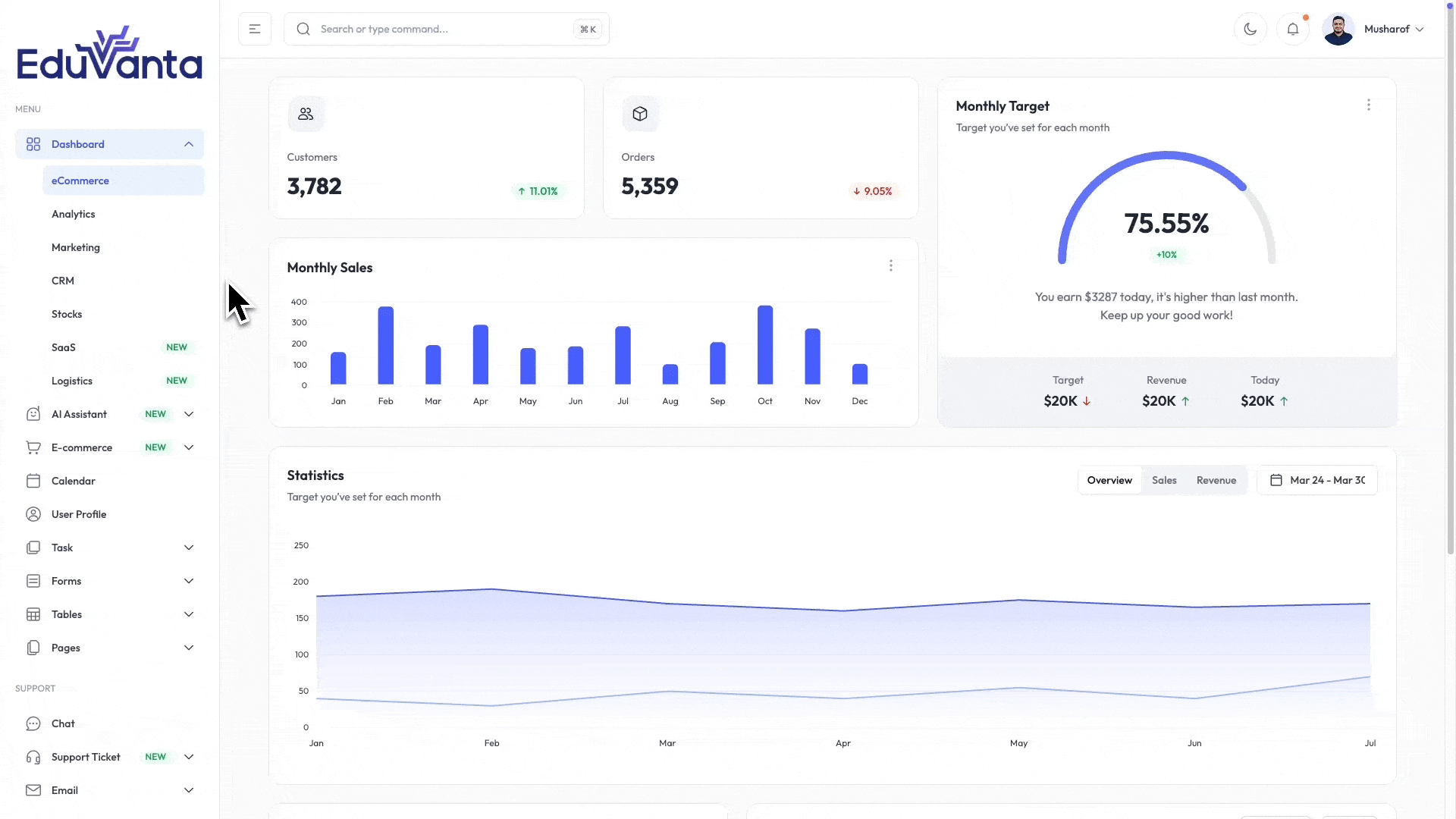1456x819 pixels.
Task: Click the +10% target badge
Action: pyautogui.click(x=1167, y=255)
